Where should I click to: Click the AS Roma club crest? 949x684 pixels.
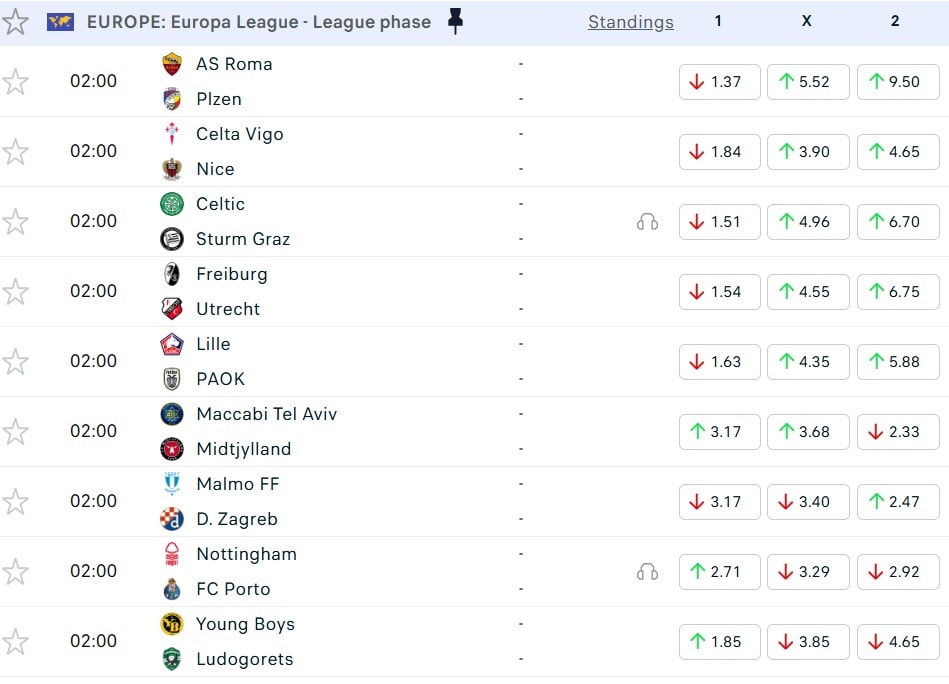pyautogui.click(x=172, y=64)
